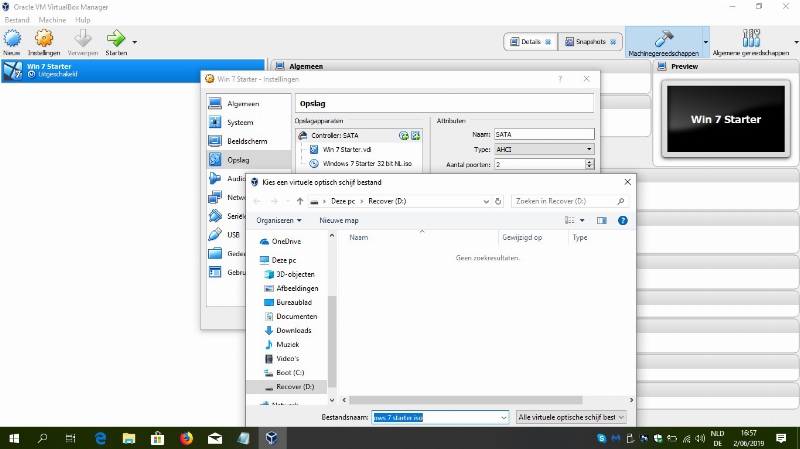Select Beeldscherm settings category
The image size is (800, 449).
248,141
